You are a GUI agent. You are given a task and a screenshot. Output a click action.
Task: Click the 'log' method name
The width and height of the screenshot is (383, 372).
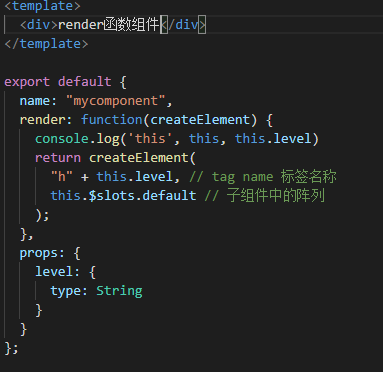(108, 139)
